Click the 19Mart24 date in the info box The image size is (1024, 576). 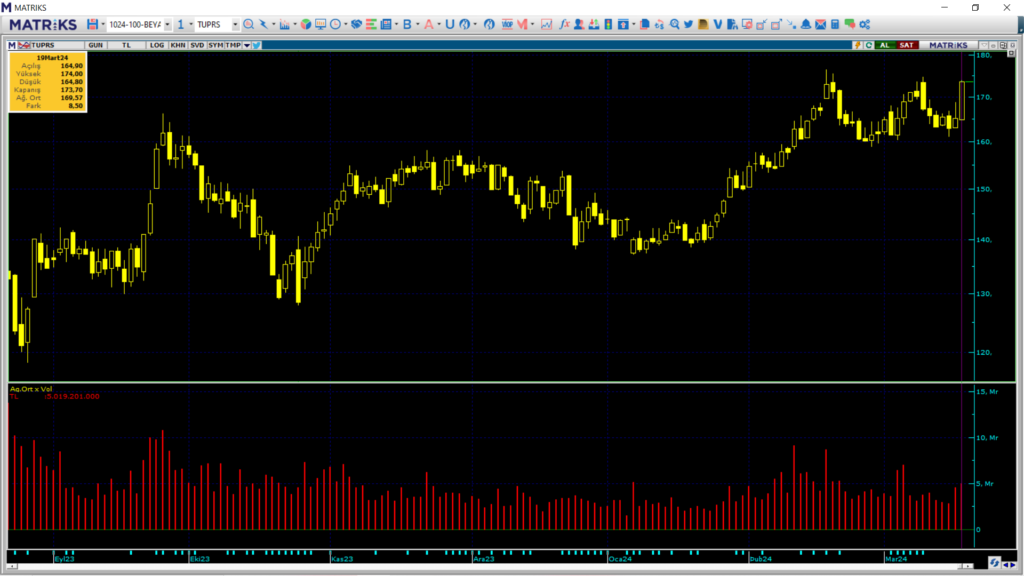pos(52,57)
